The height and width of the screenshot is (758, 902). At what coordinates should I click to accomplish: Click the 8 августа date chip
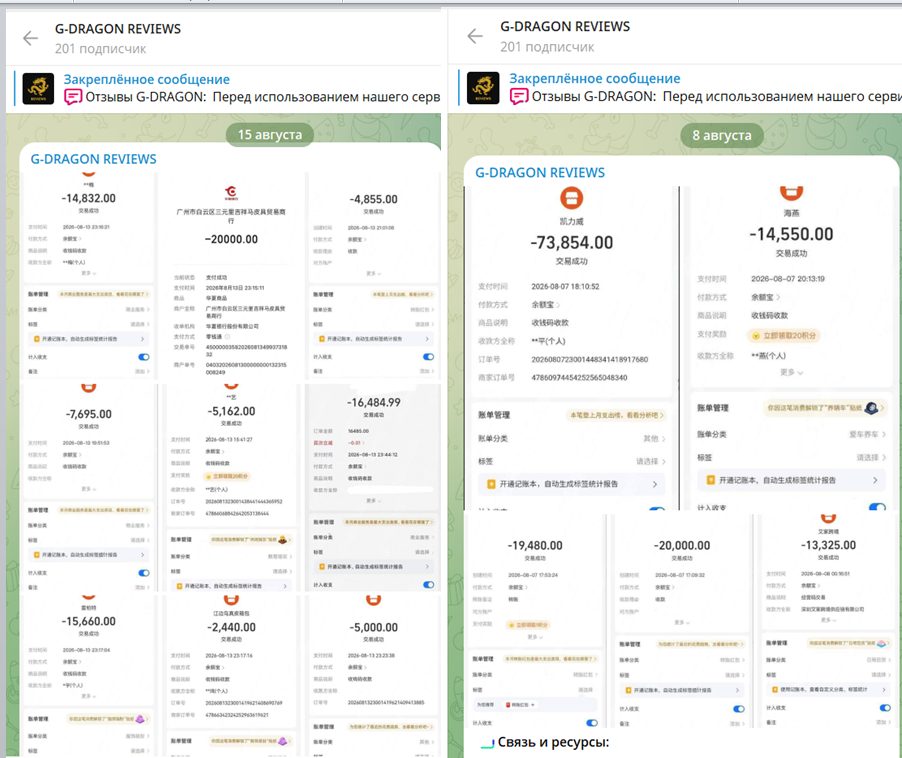coord(722,136)
